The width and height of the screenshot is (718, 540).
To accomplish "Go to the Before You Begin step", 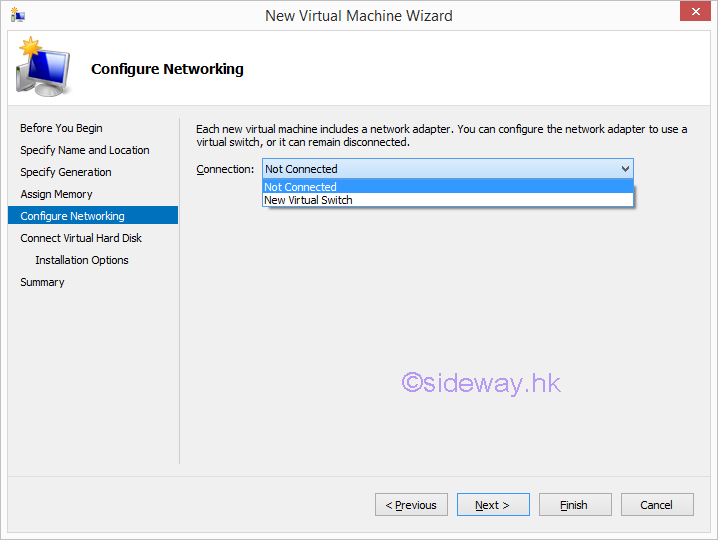I will coord(61,128).
